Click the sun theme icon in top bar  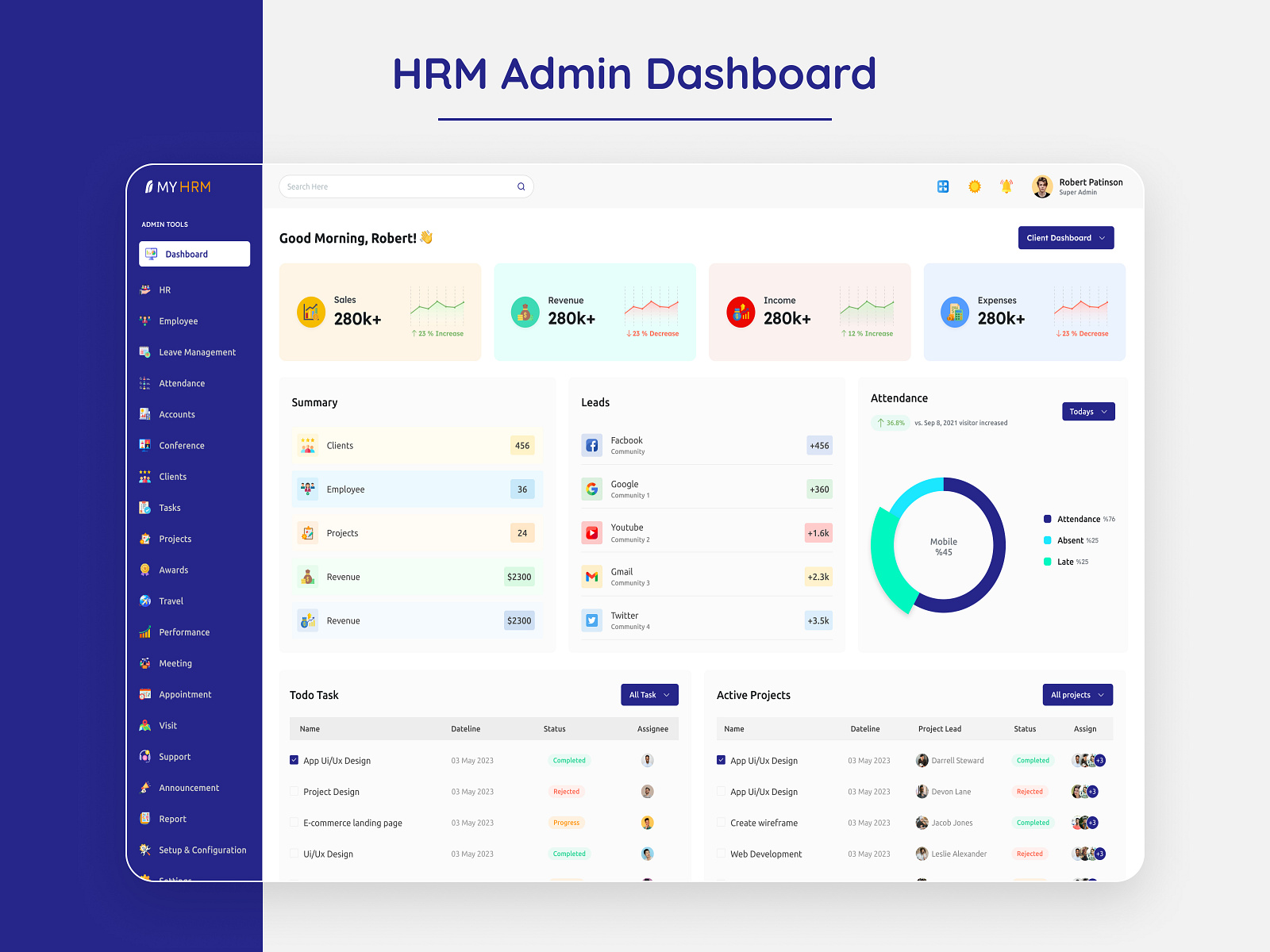974,186
